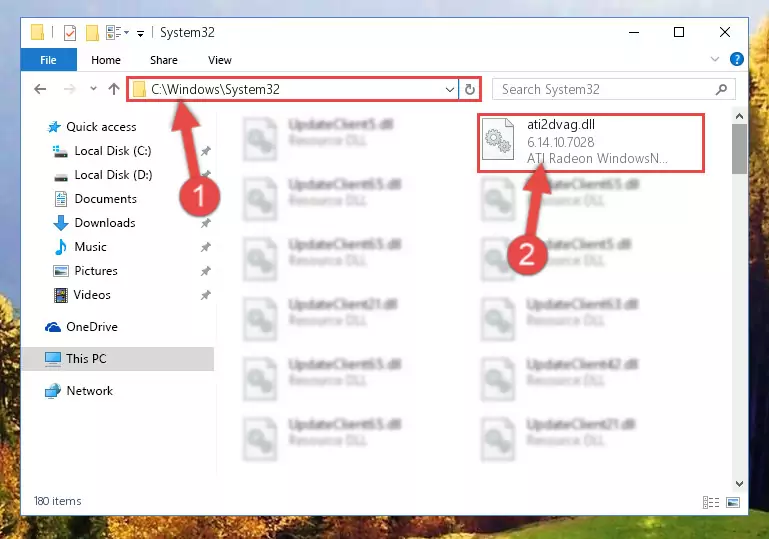Go forward with the Forward arrow
Image resolution: width=769 pixels, height=539 pixels.
(70, 89)
